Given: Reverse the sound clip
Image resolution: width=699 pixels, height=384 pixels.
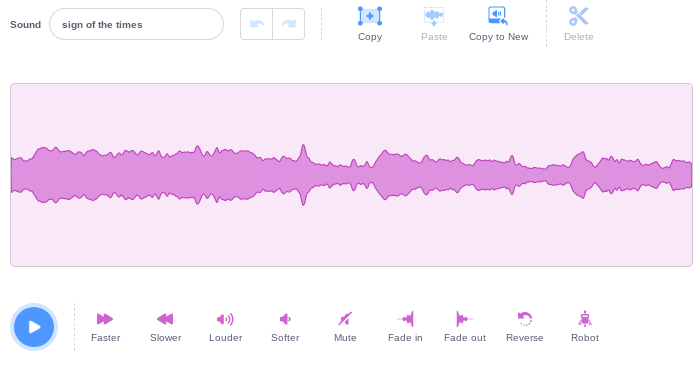Looking at the screenshot, I should (525, 319).
